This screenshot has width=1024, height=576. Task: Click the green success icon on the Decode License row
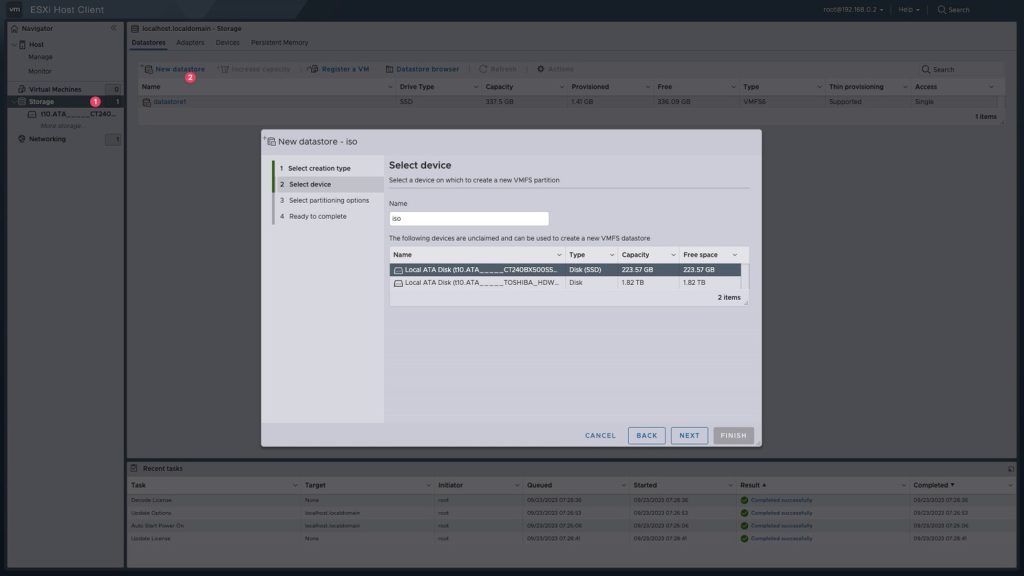click(744, 500)
